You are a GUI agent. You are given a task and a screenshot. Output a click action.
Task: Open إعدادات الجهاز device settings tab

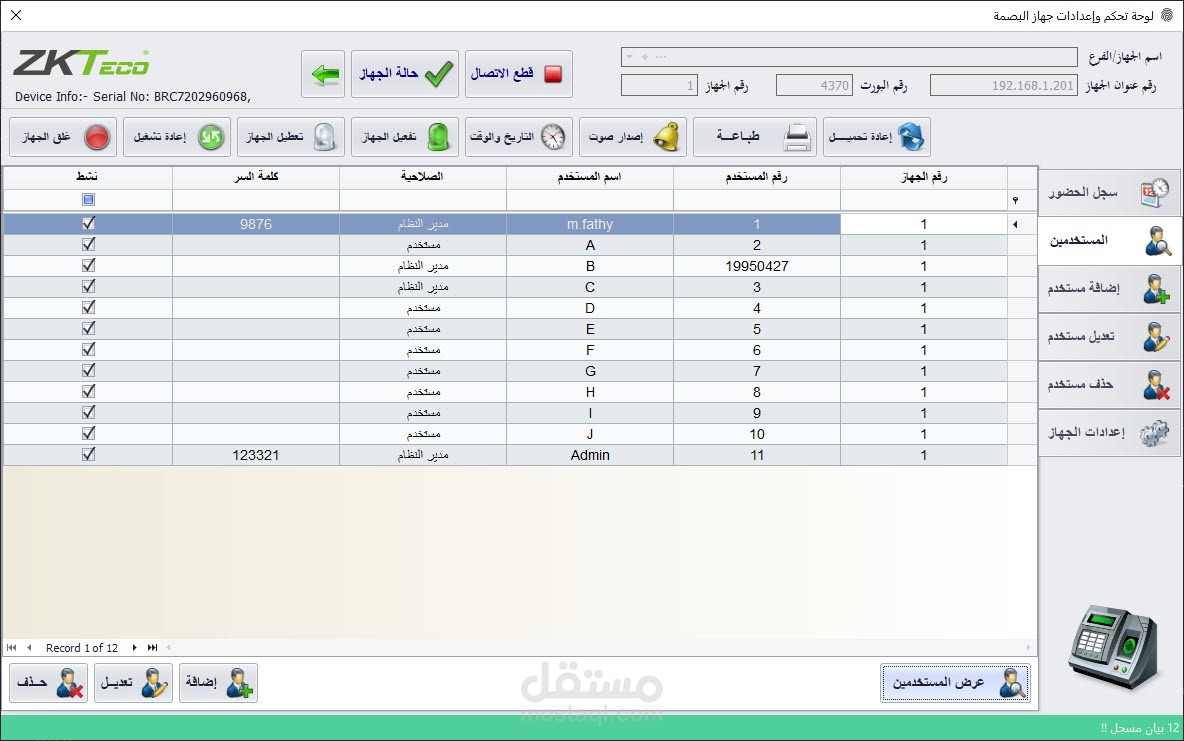pyautogui.click(x=1108, y=432)
